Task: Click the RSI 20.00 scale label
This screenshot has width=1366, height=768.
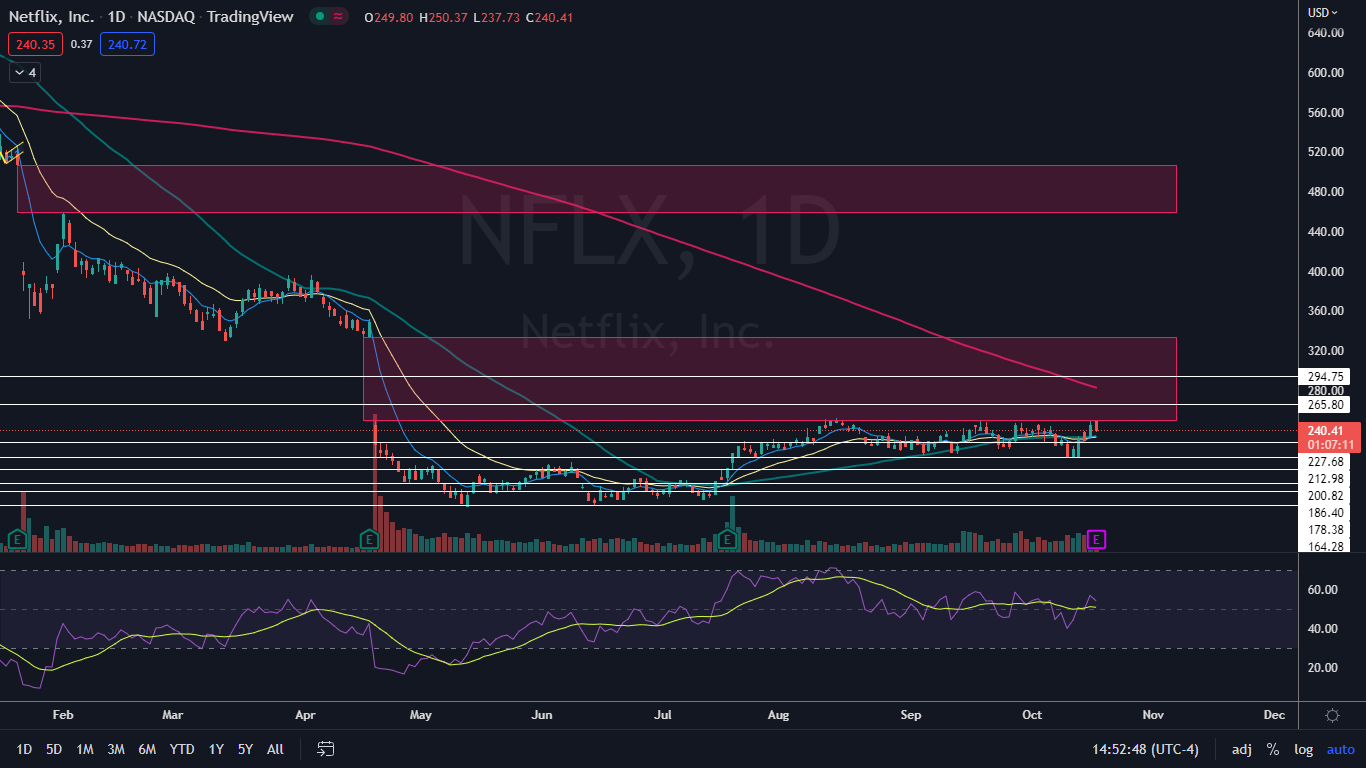Action: click(1323, 668)
